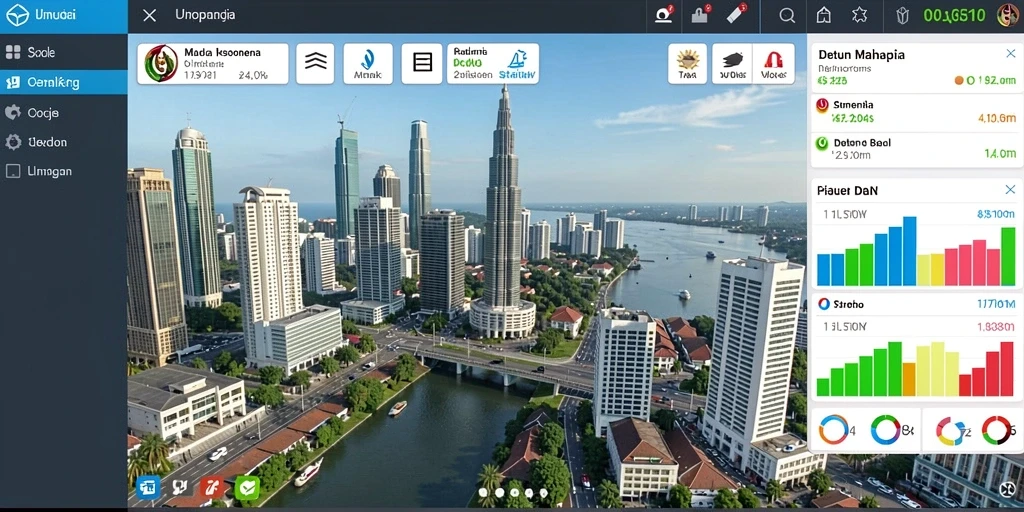Click the Stroho row label
The width and height of the screenshot is (1024, 512).
click(x=849, y=304)
